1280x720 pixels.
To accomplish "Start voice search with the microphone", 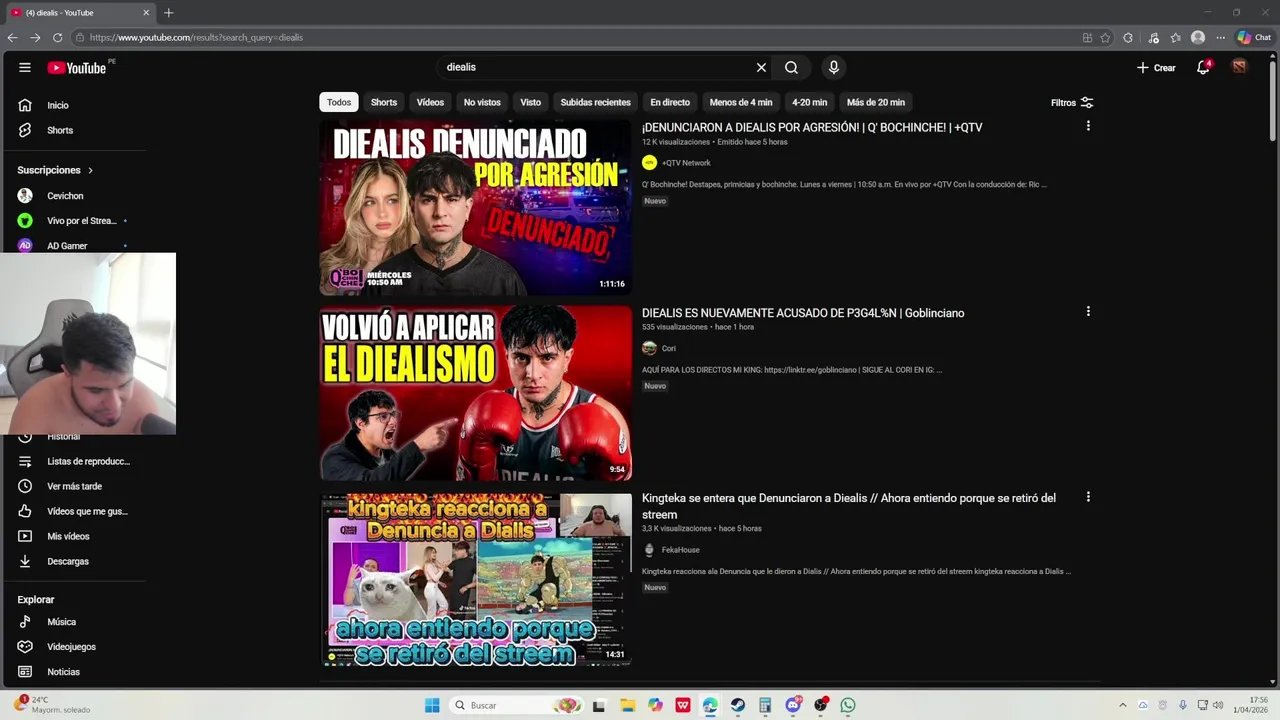I will (833, 67).
